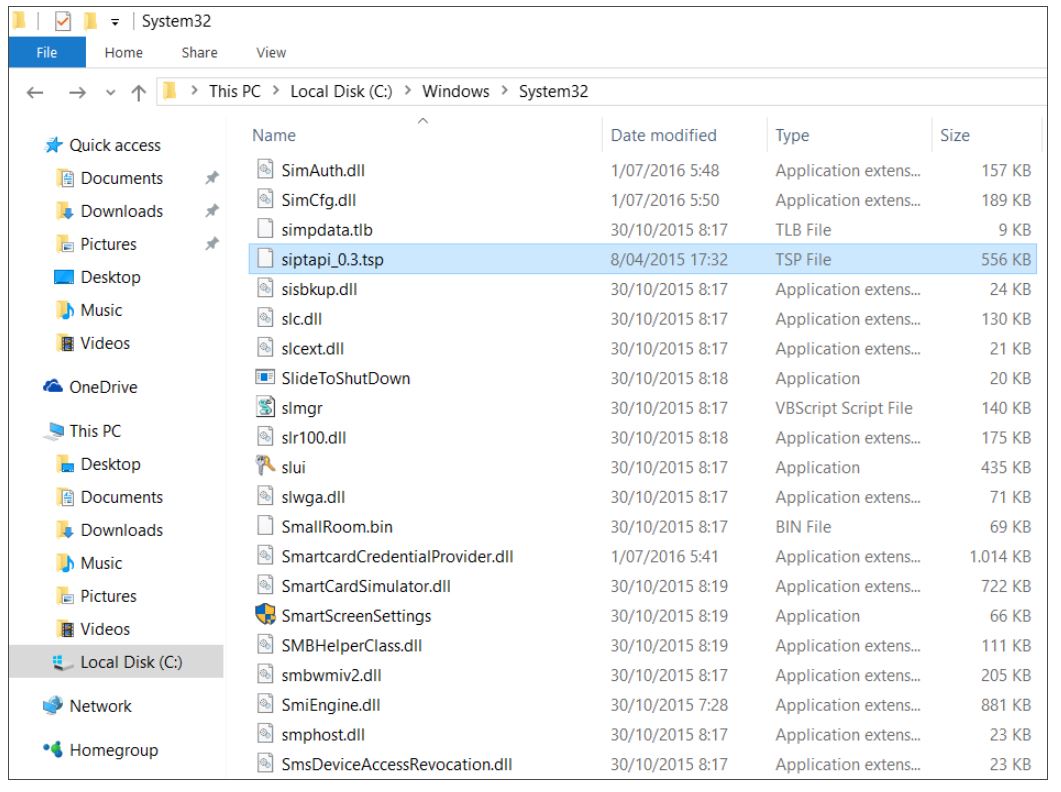Click the Up arrow navigation button
1061x792 pixels.
[x=135, y=92]
